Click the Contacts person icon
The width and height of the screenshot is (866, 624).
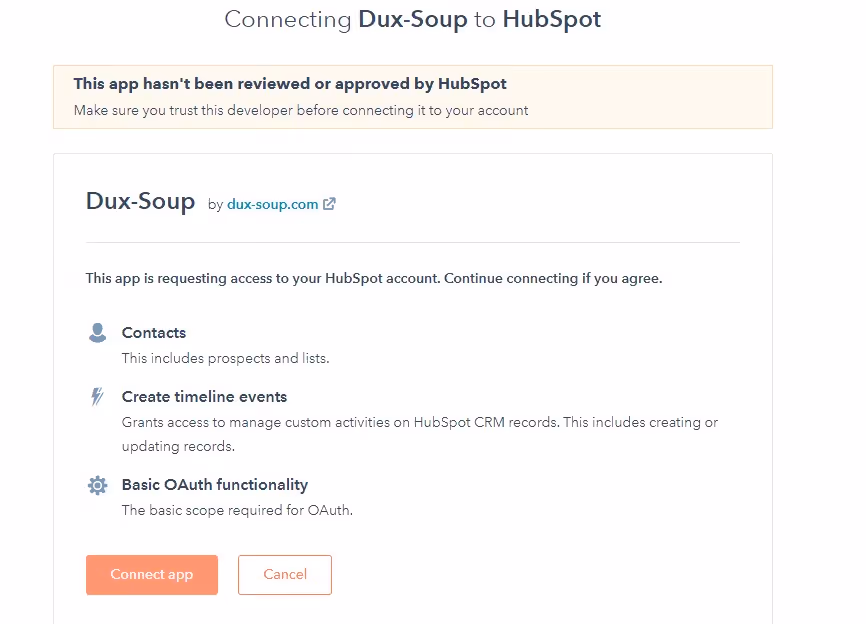coord(98,333)
